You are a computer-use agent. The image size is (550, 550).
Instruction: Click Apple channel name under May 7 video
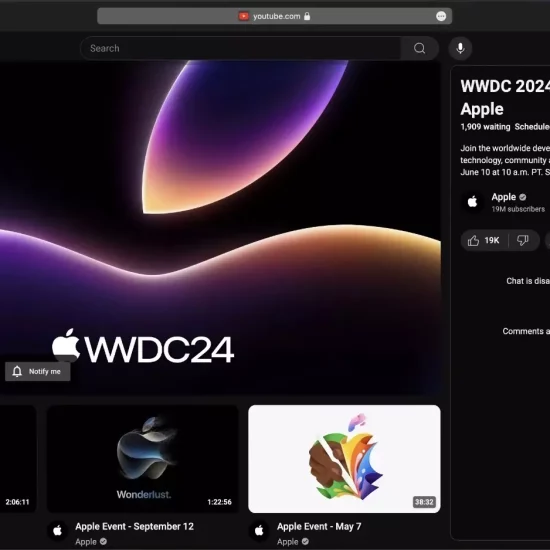click(288, 542)
